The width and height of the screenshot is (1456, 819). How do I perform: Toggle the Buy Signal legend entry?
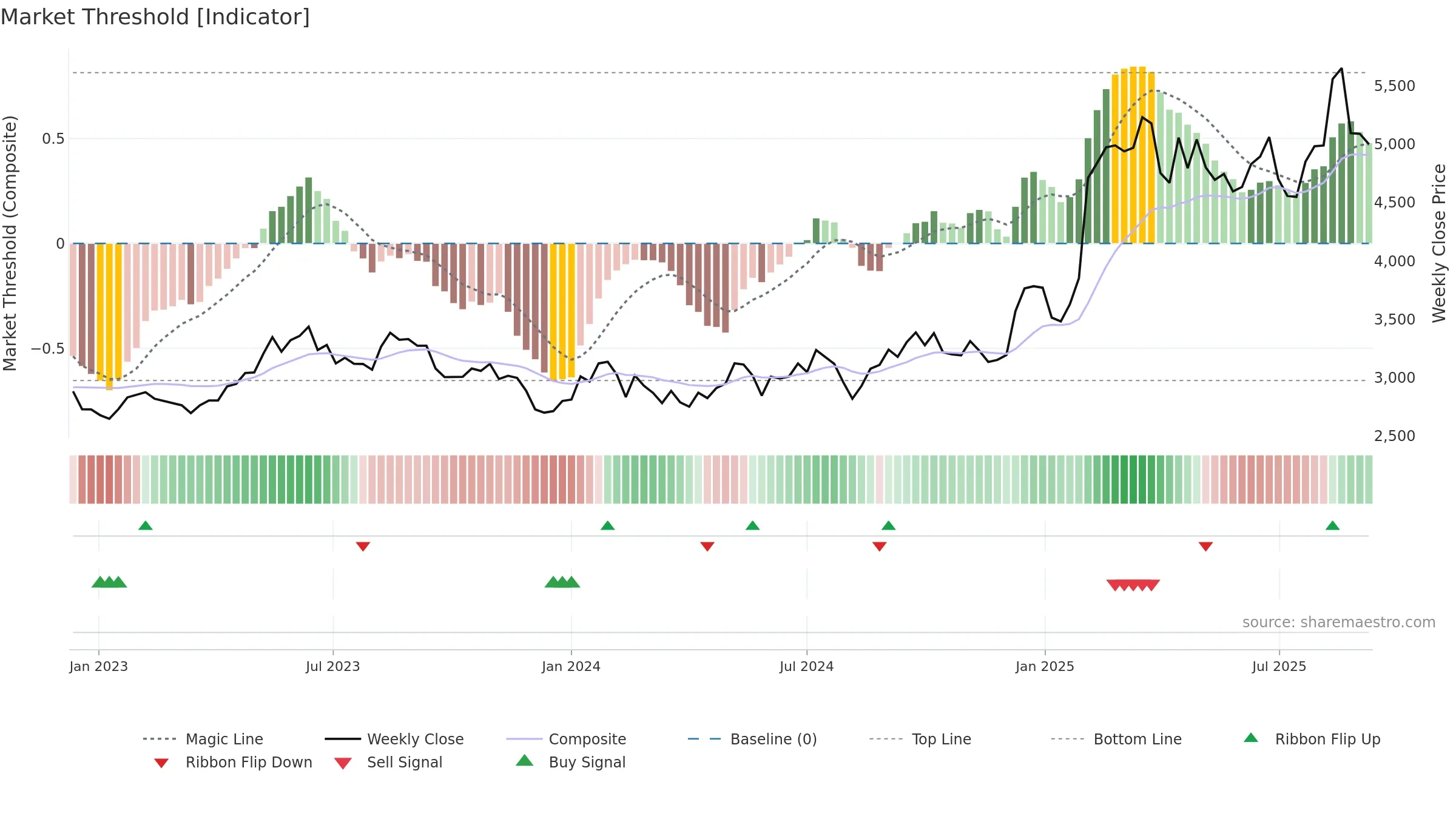(x=570, y=763)
